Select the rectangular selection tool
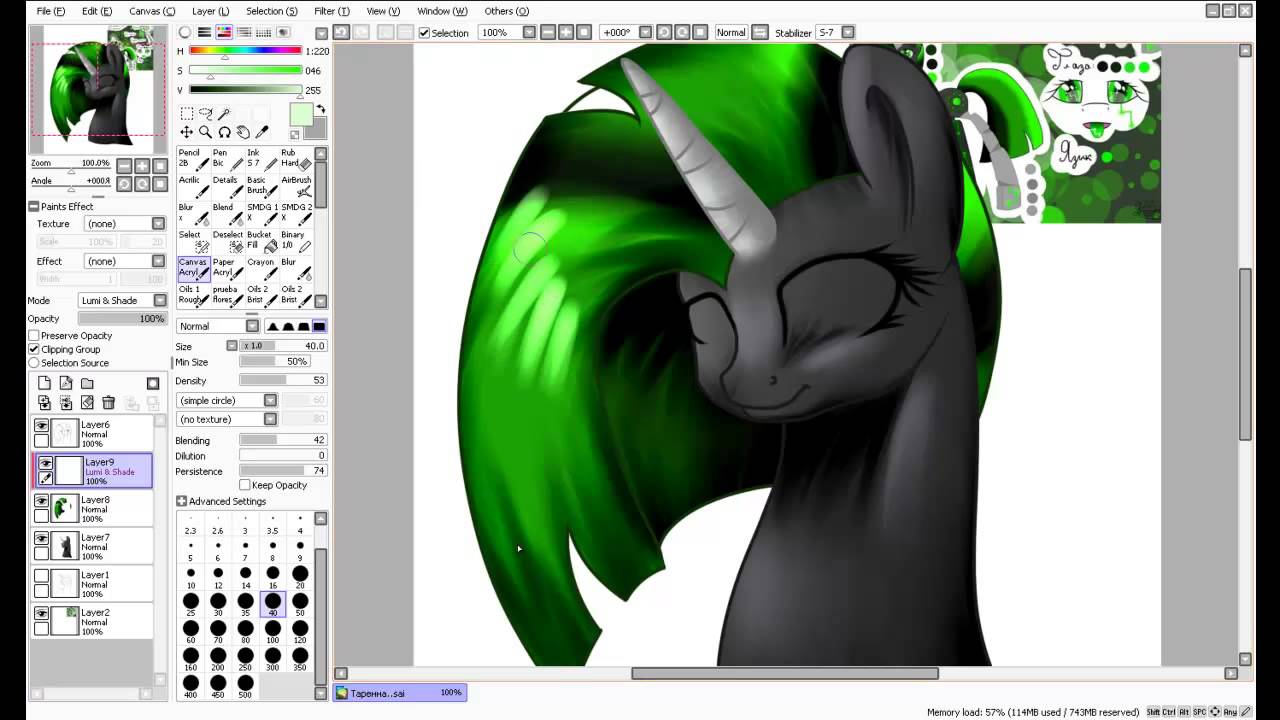 [186, 114]
